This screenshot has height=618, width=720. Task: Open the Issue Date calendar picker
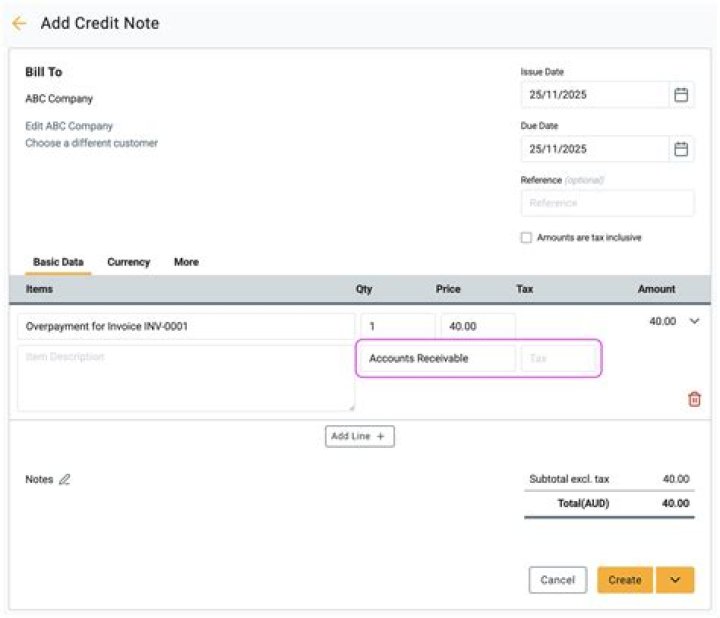(681, 95)
